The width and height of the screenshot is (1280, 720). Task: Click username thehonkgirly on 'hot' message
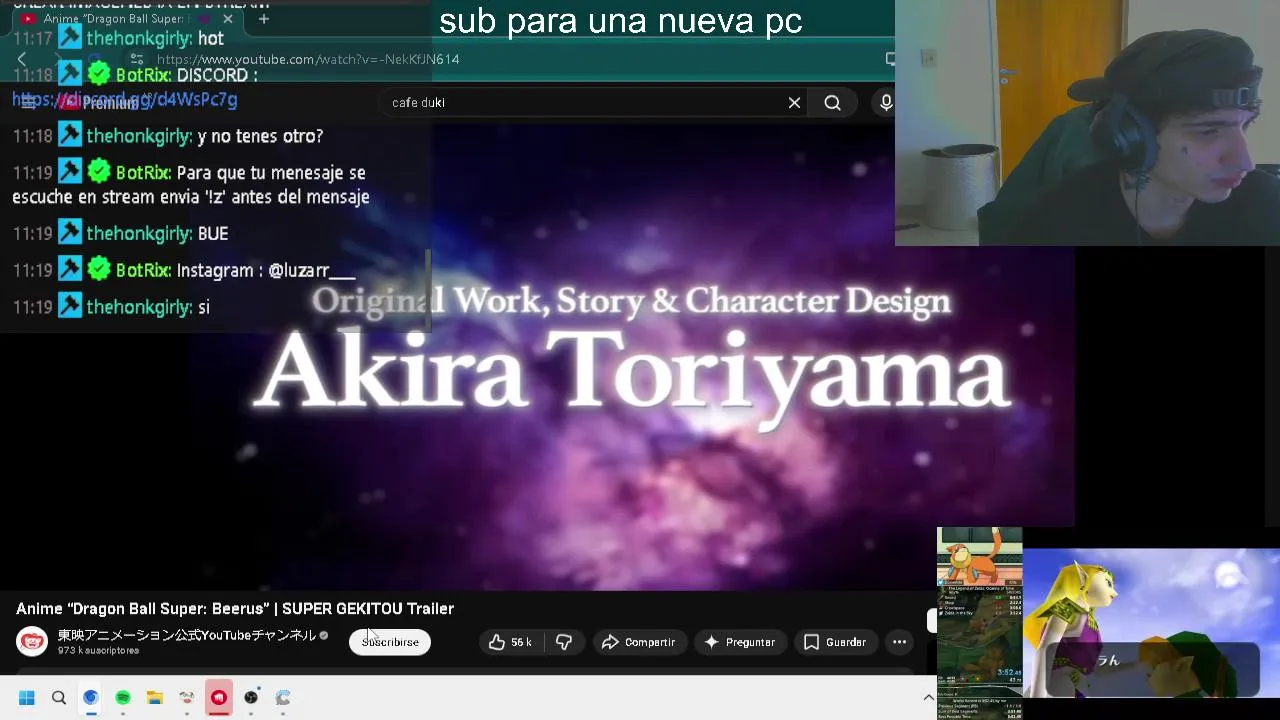[139, 38]
